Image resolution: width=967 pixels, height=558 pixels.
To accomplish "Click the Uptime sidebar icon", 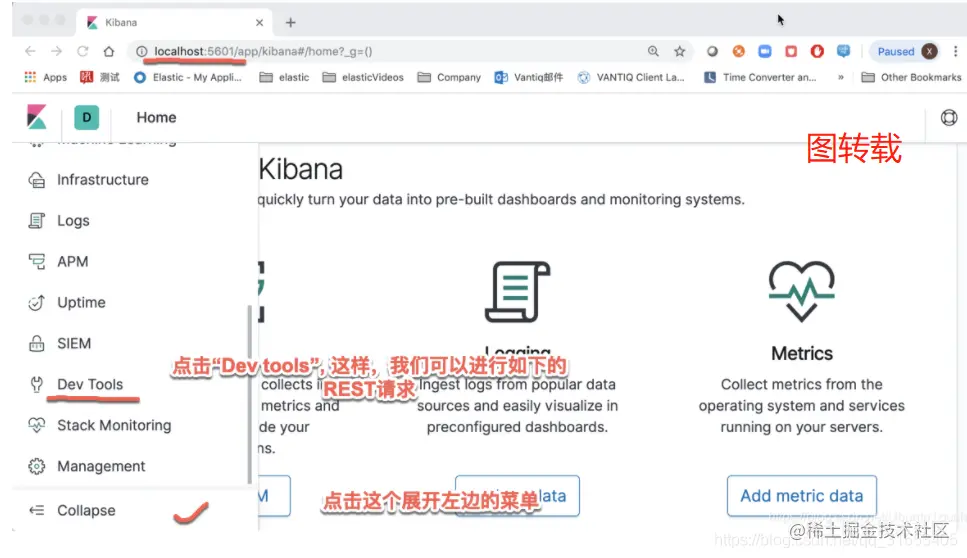I will pos(36,303).
